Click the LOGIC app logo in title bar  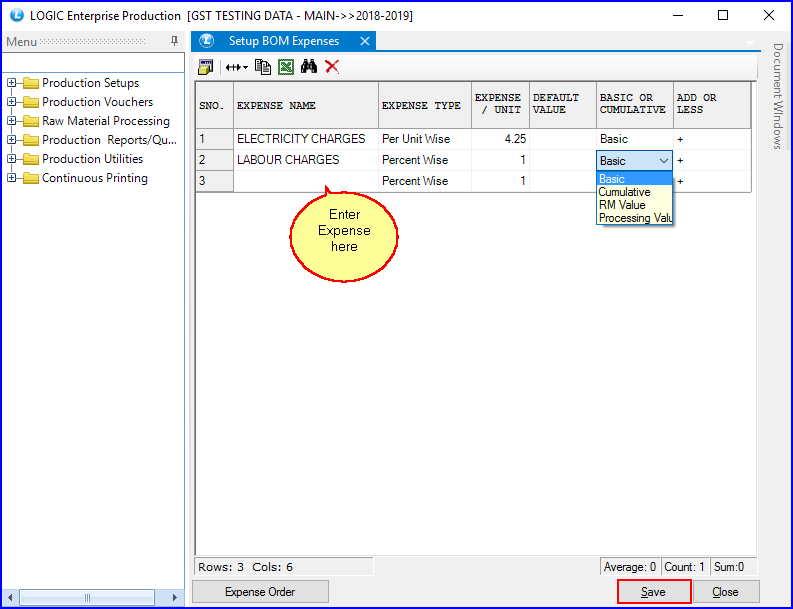[x=17, y=15]
